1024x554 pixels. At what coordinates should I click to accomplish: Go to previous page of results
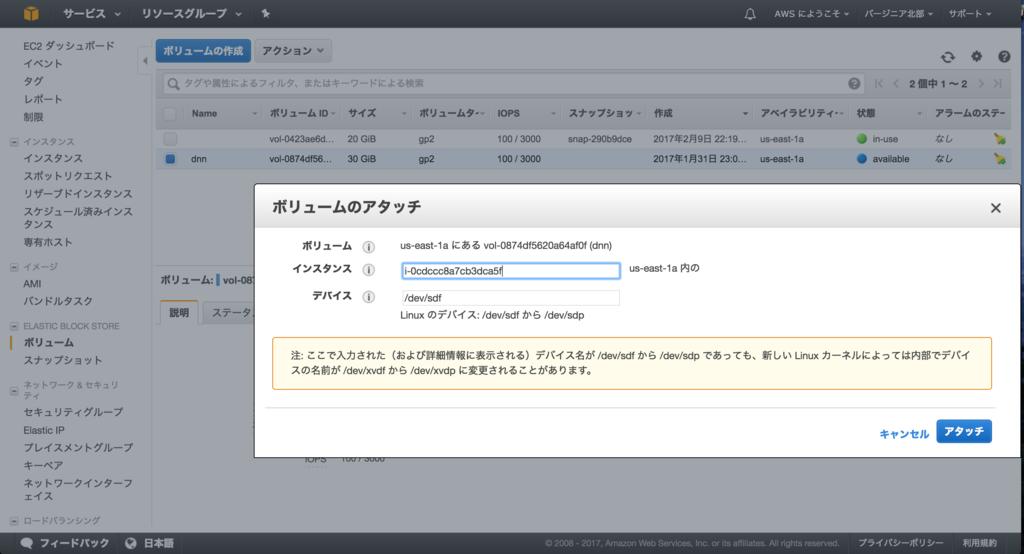point(896,84)
